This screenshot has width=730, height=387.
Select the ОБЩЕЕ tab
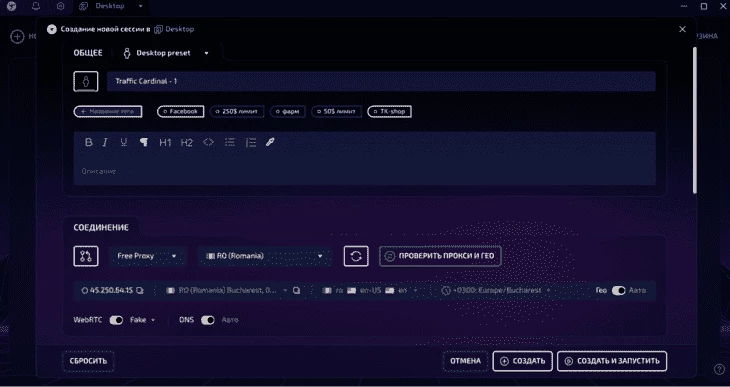88,53
